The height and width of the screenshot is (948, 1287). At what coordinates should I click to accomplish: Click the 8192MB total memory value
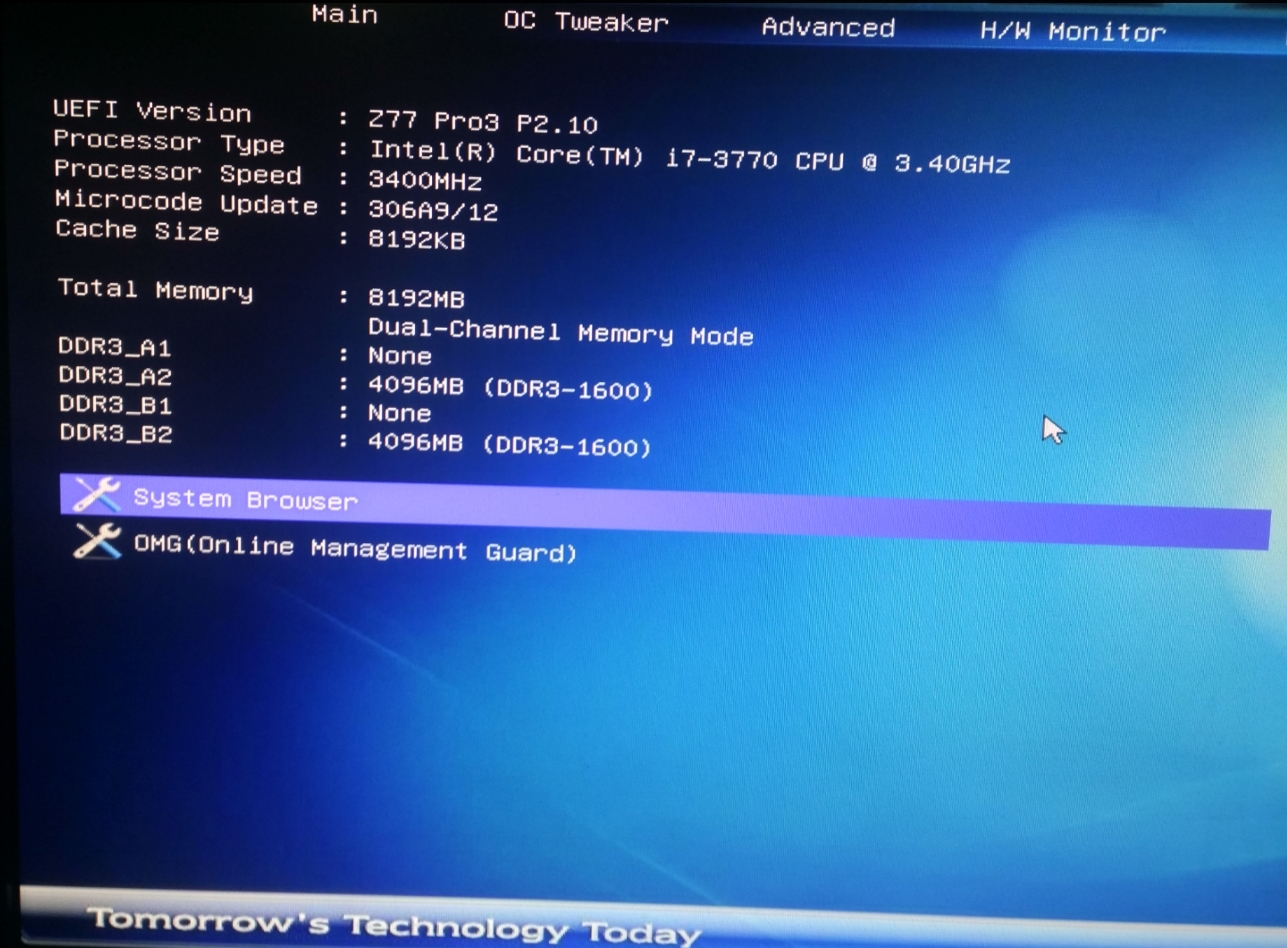coord(417,298)
